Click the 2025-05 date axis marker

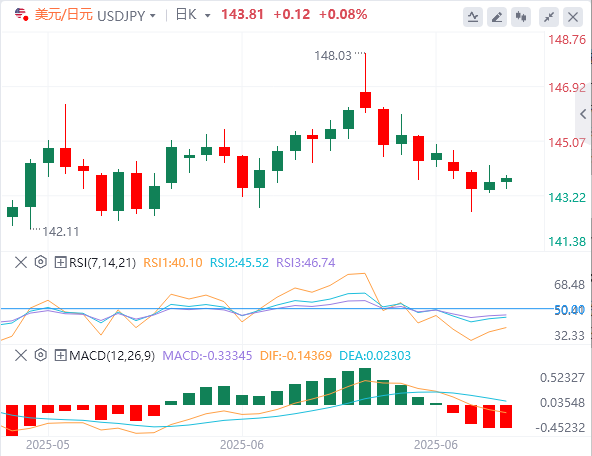coord(48,445)
